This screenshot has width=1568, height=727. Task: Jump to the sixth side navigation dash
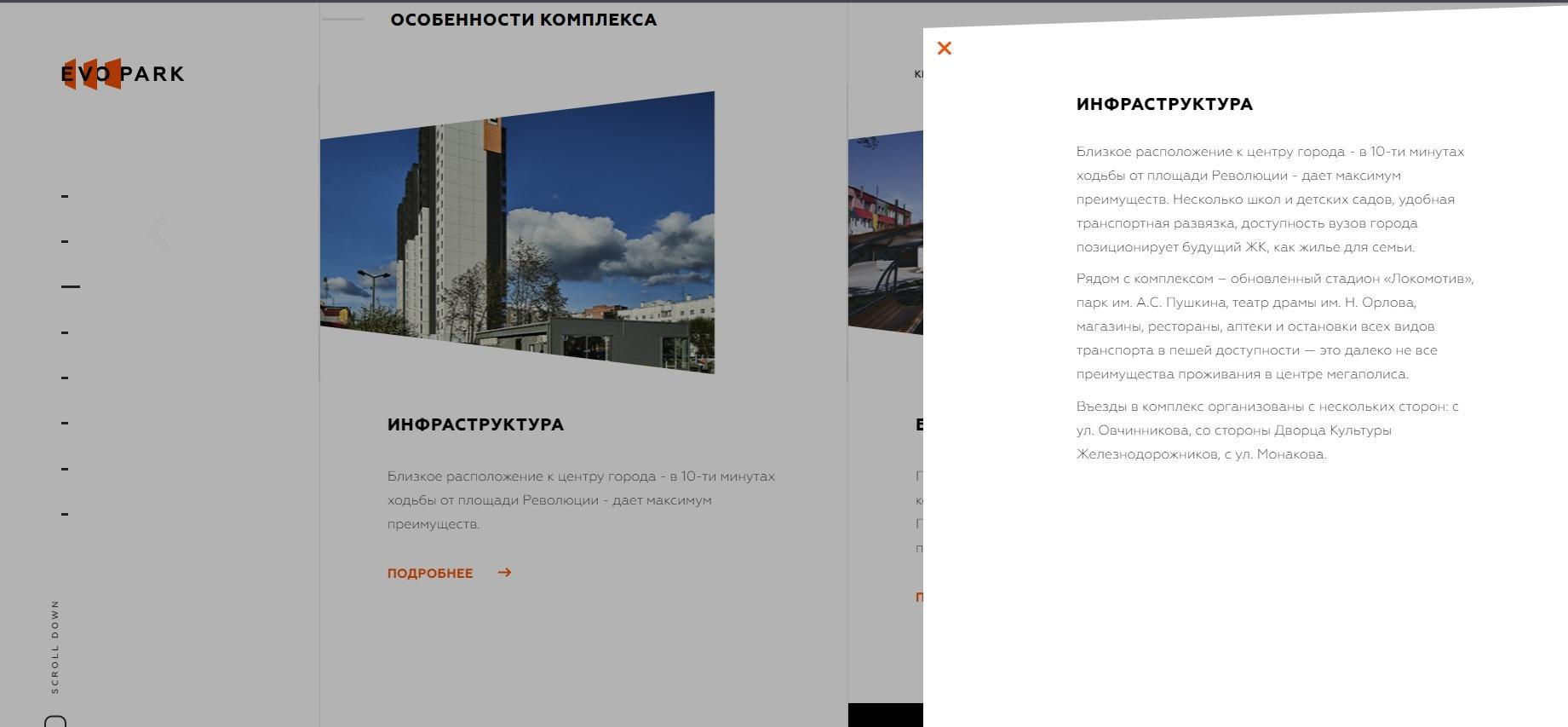[65, 423]
